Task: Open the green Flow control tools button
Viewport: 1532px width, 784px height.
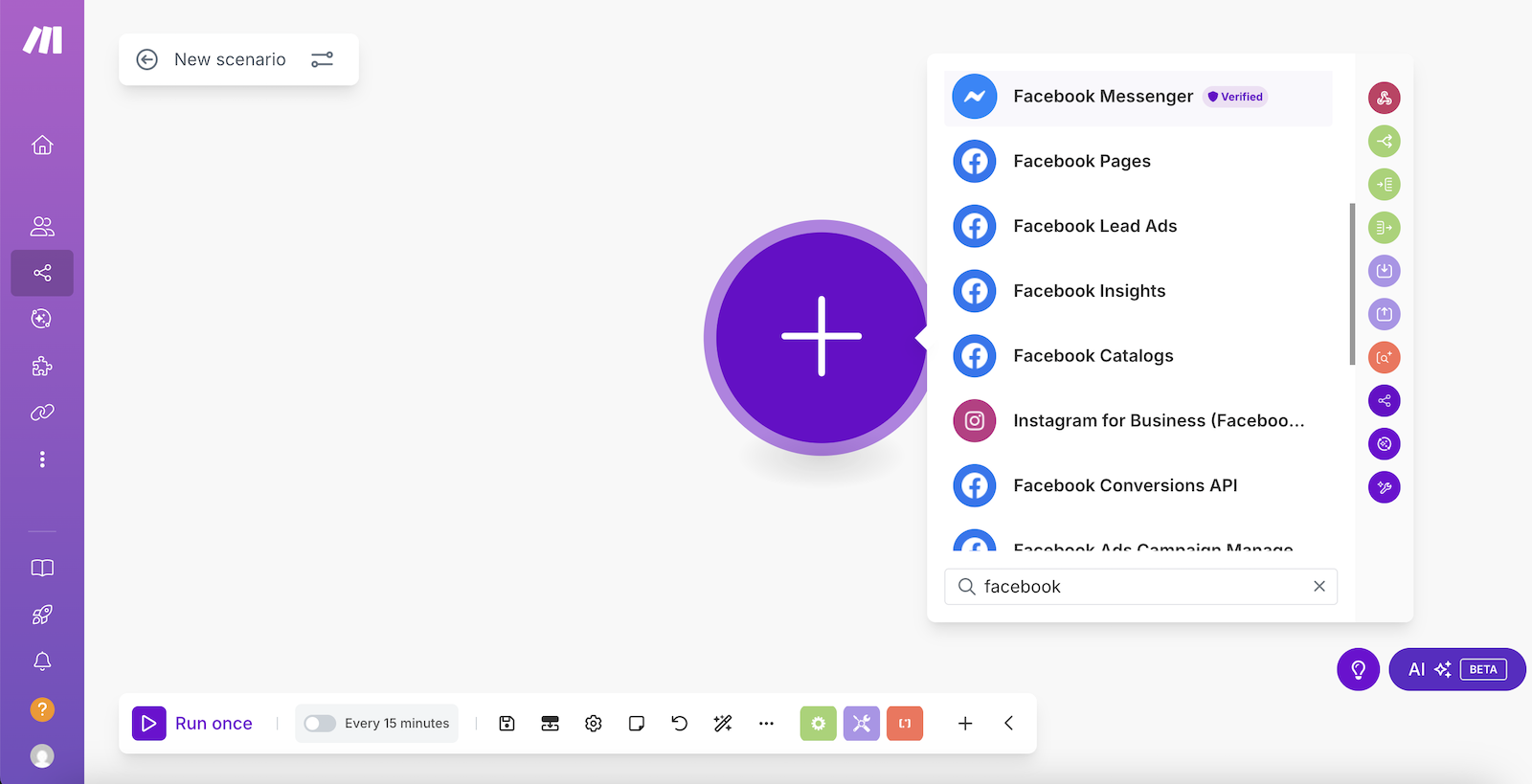Action: tap(818, 724)
